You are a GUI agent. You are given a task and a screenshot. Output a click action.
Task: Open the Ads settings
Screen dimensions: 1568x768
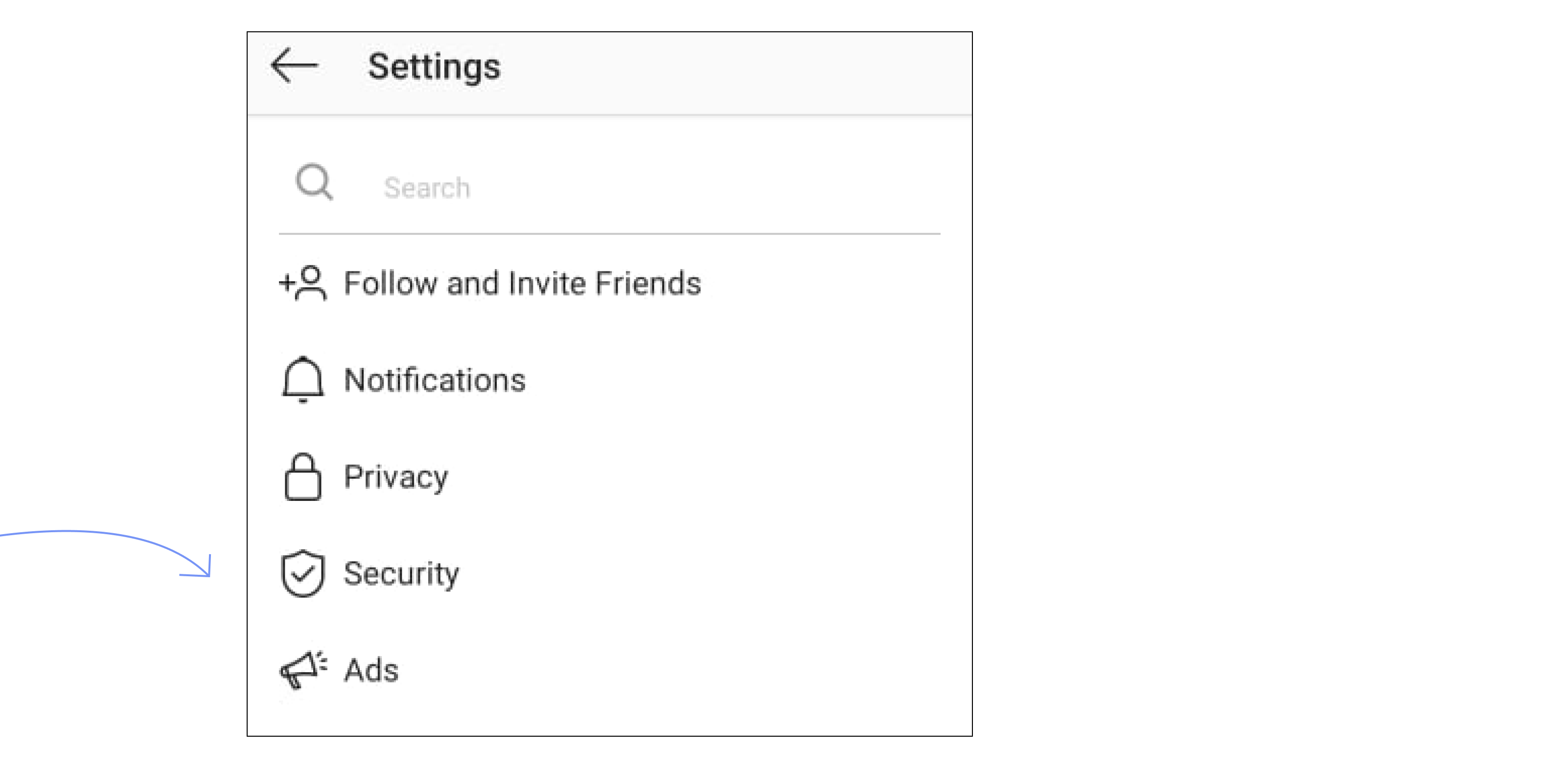point(609,669)
